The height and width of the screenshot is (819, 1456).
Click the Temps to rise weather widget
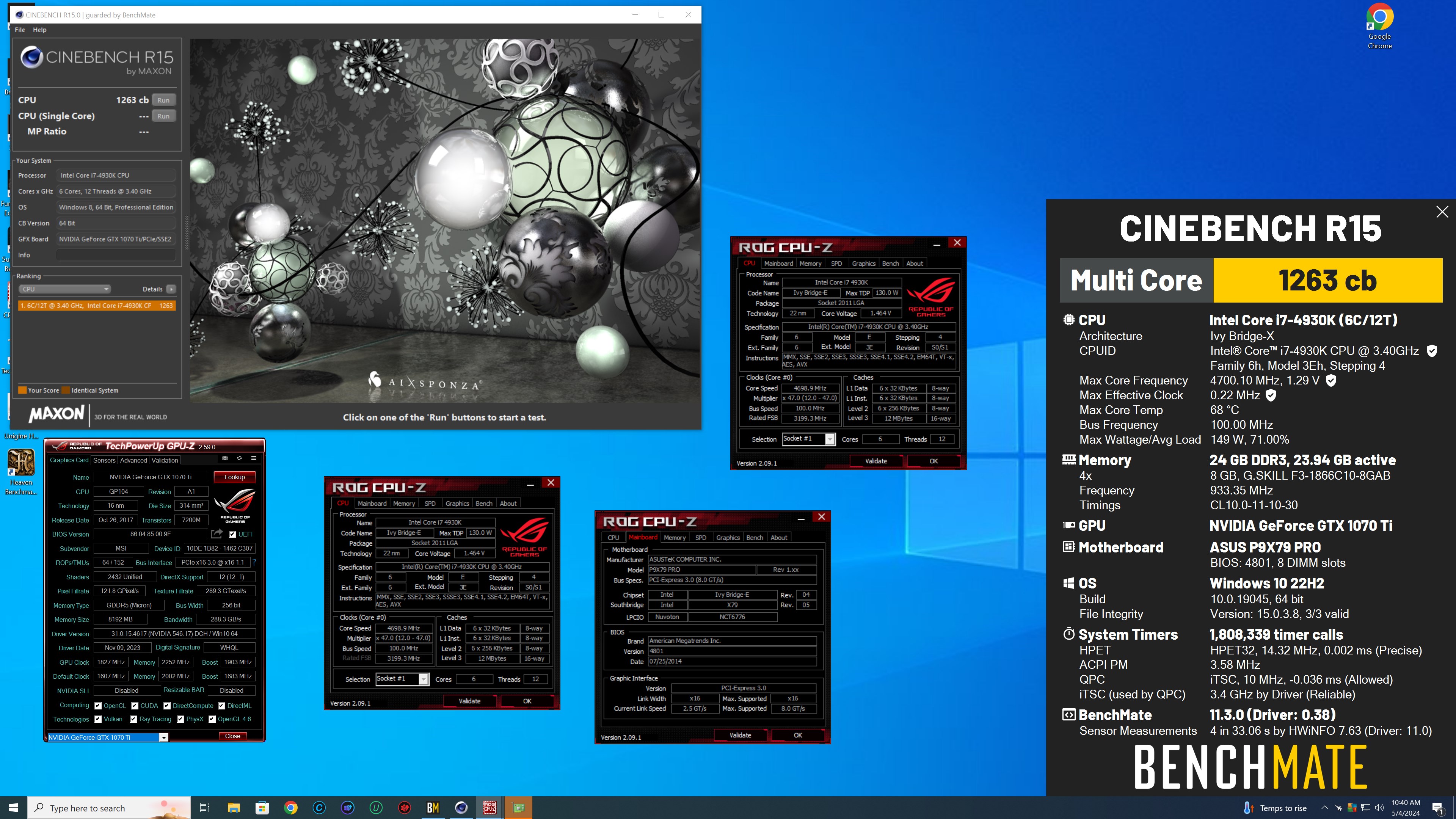pos(1275,808)
